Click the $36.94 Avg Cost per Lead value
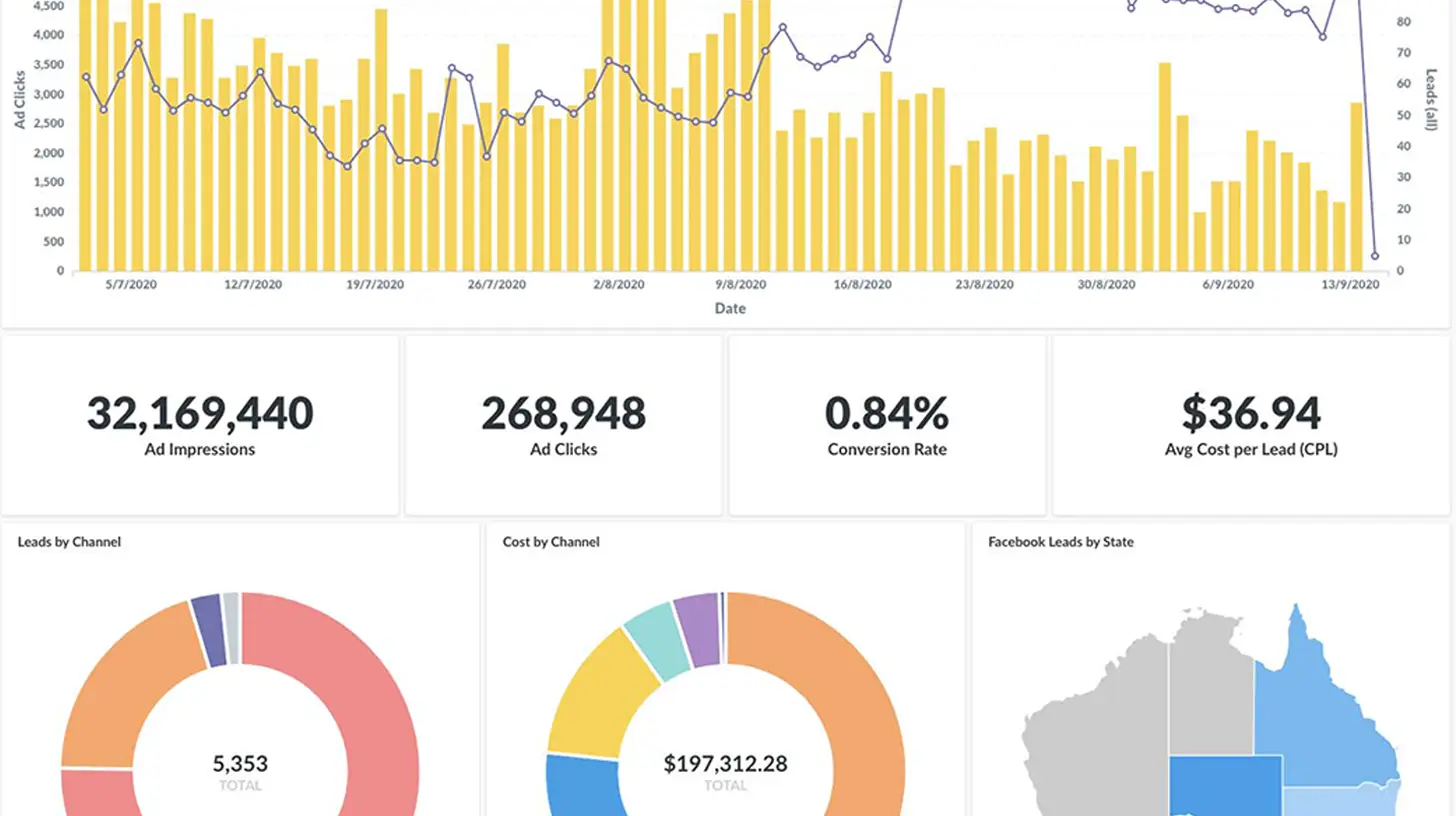 click(x=1251, y=413)
